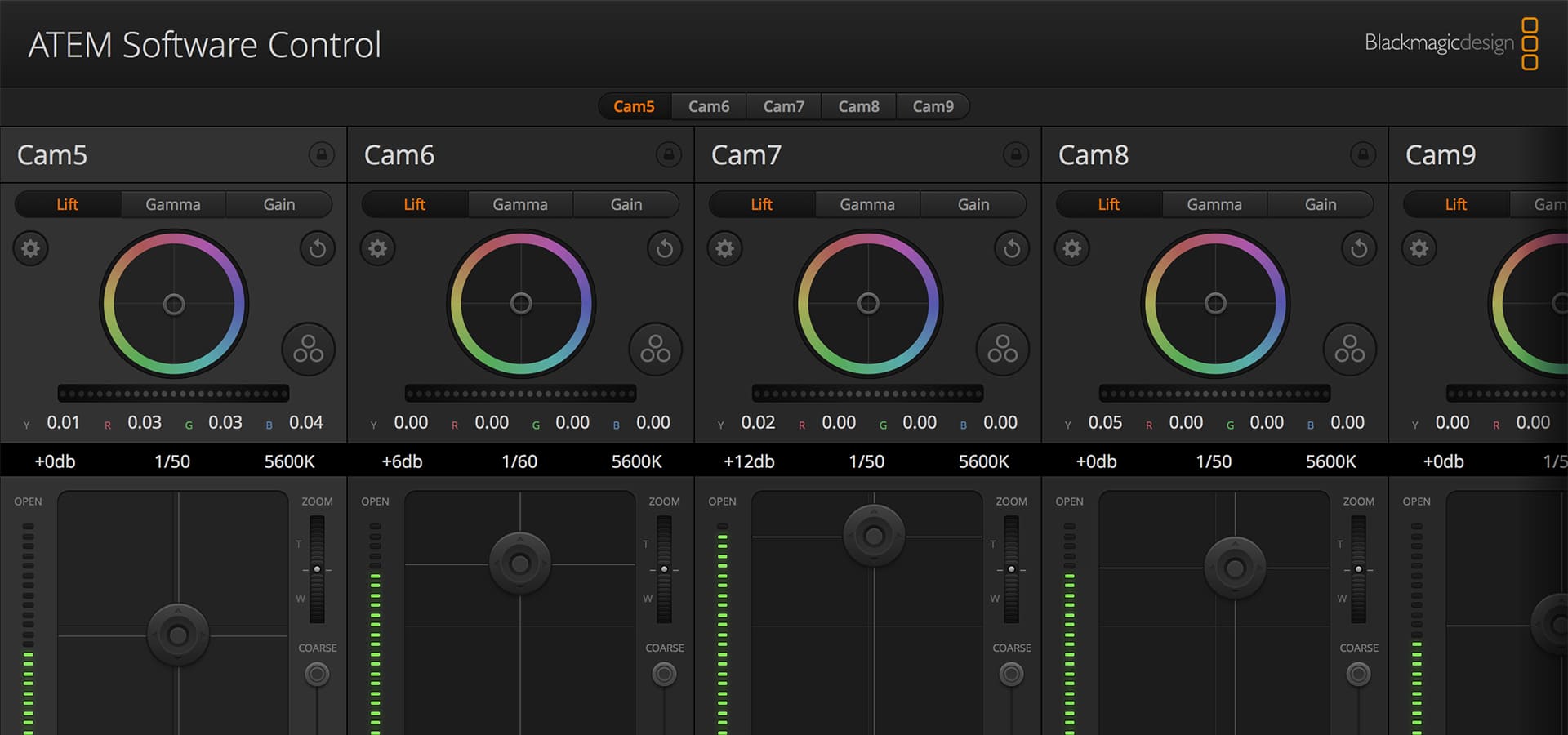Open Cam5 color settings gear icon
This screenshot has height=735, width=1568.
31,248
